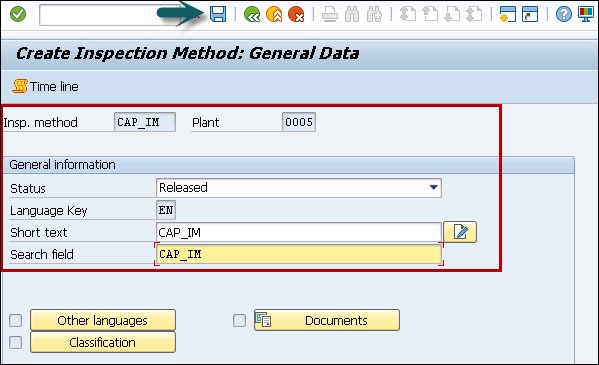Click the Classification button
Viewport: 599px width, 365px height.
(103, 342)
